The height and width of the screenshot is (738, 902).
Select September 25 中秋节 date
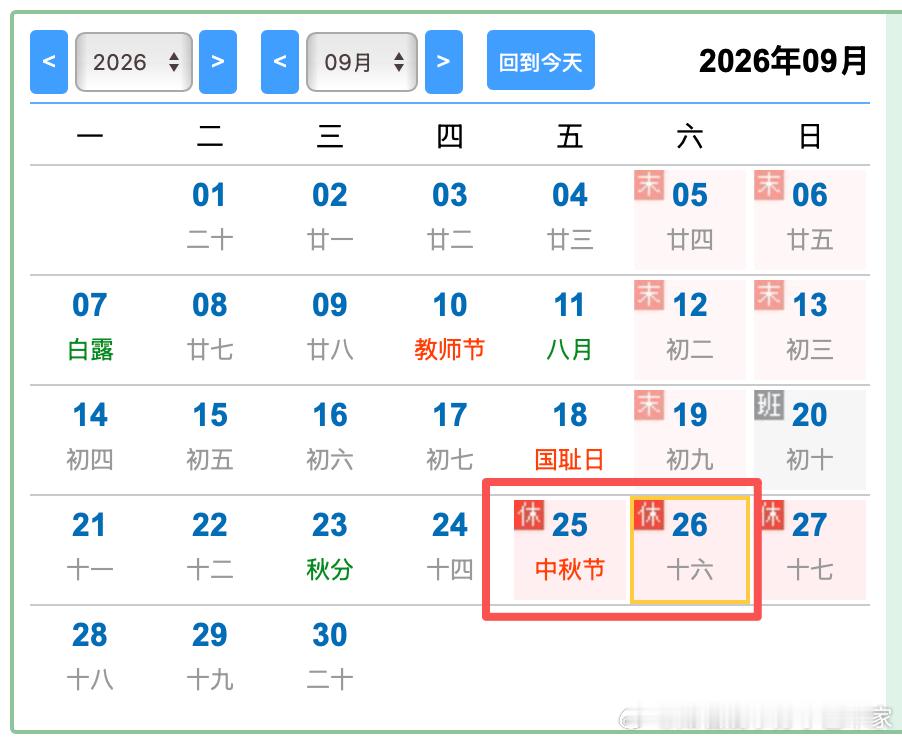click(x=570, y=549)
